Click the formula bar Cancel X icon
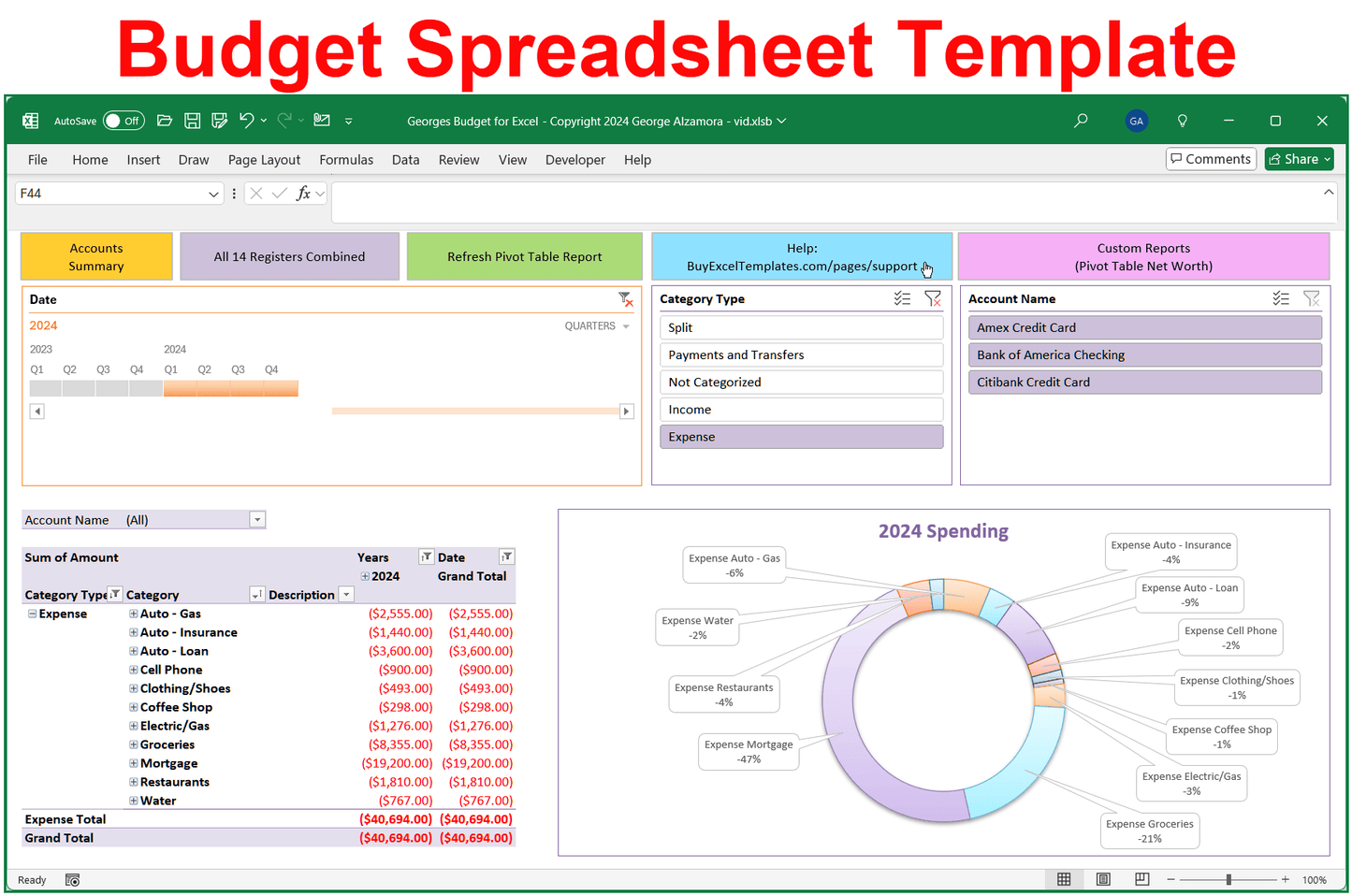1352x896 pixels. point(255,194)
